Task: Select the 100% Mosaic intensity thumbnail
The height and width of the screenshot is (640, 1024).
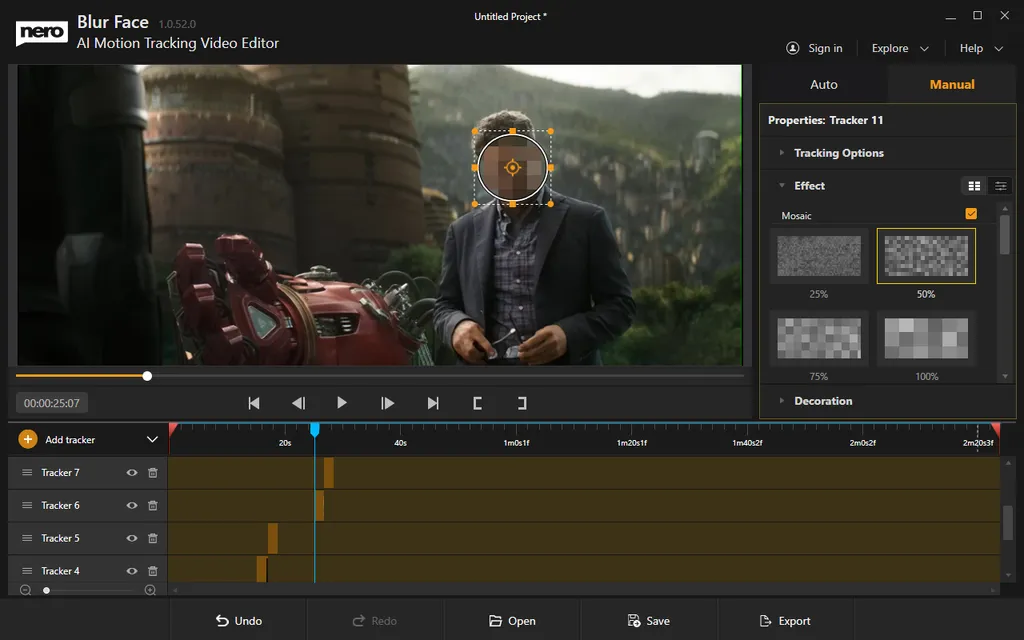Action: pos(925,339)
